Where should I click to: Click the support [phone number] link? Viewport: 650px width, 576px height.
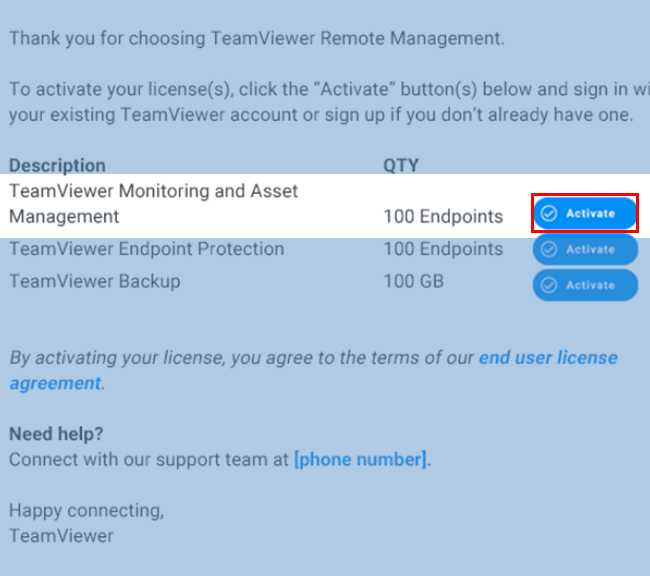360,459
